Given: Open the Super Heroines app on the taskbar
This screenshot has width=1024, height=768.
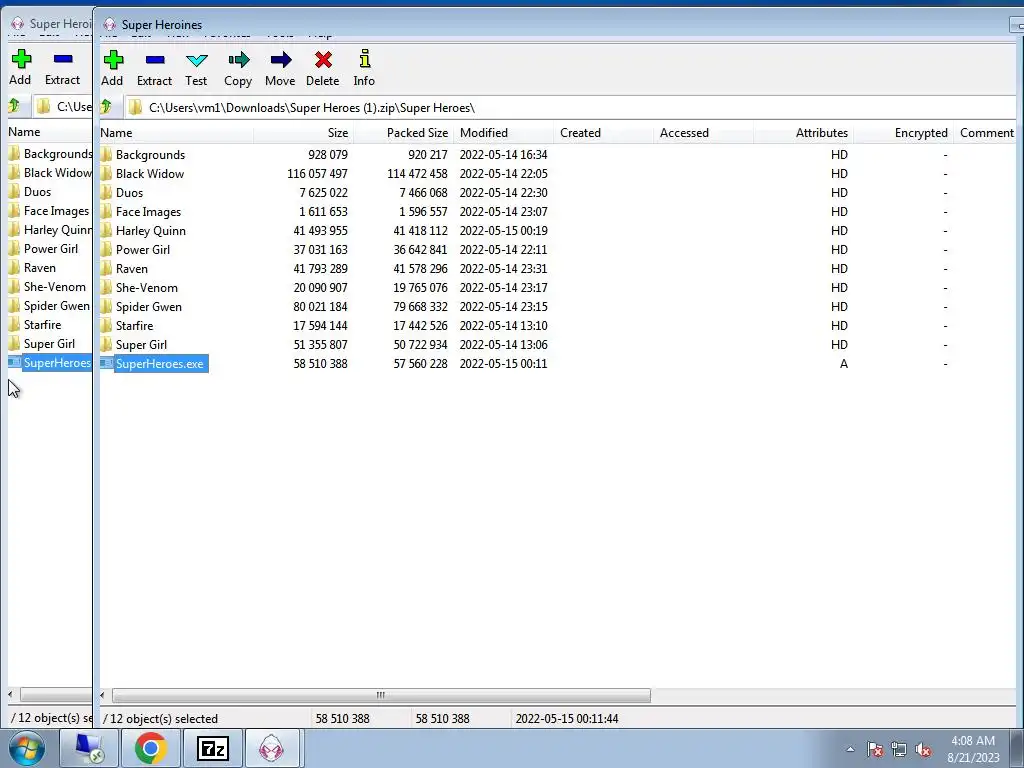Looking at the screenshot, I should pyautogui.click(x=272, y=748).
